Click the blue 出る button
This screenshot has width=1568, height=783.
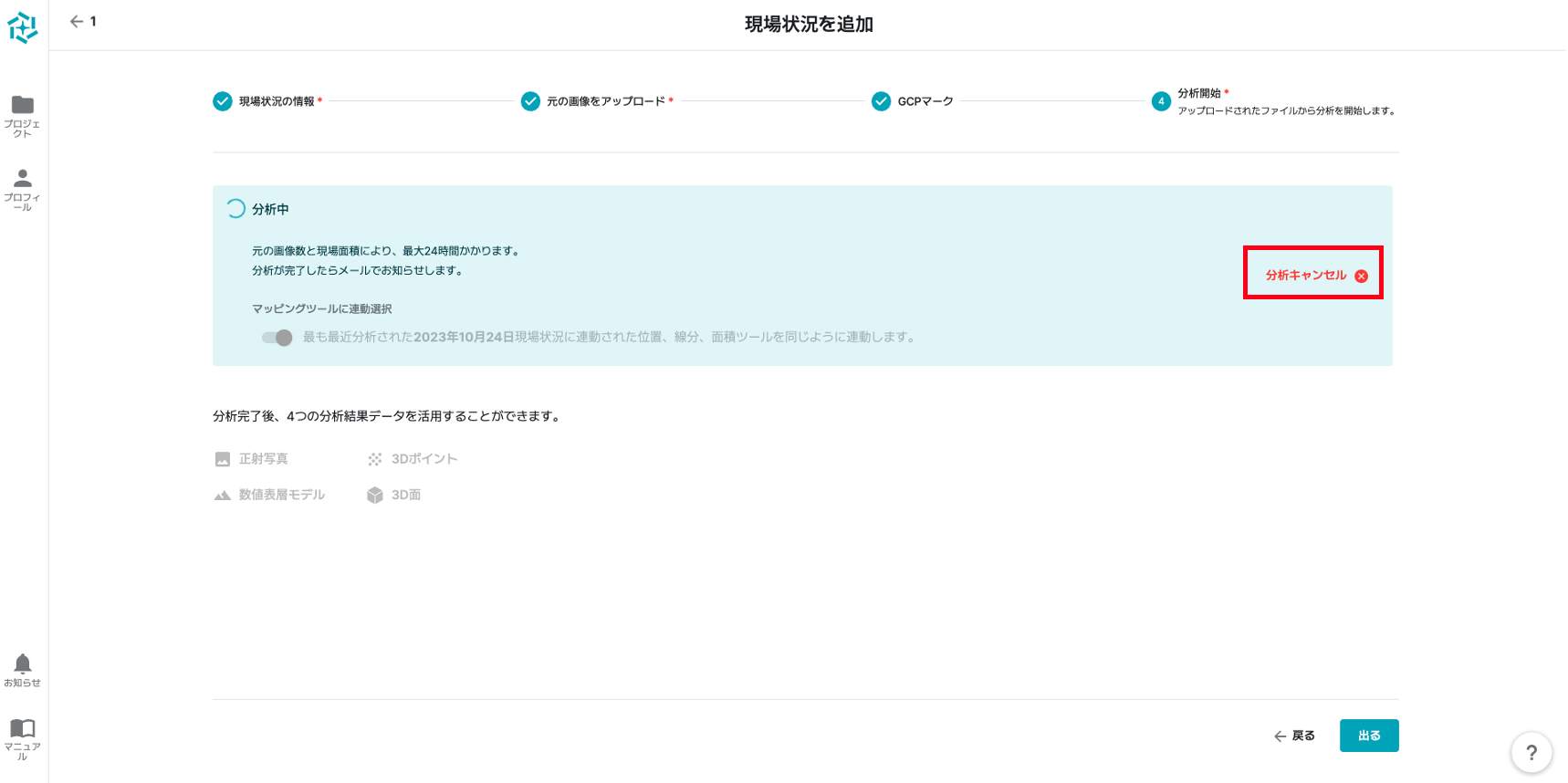pyautogui.click(x=1368, y=736)
